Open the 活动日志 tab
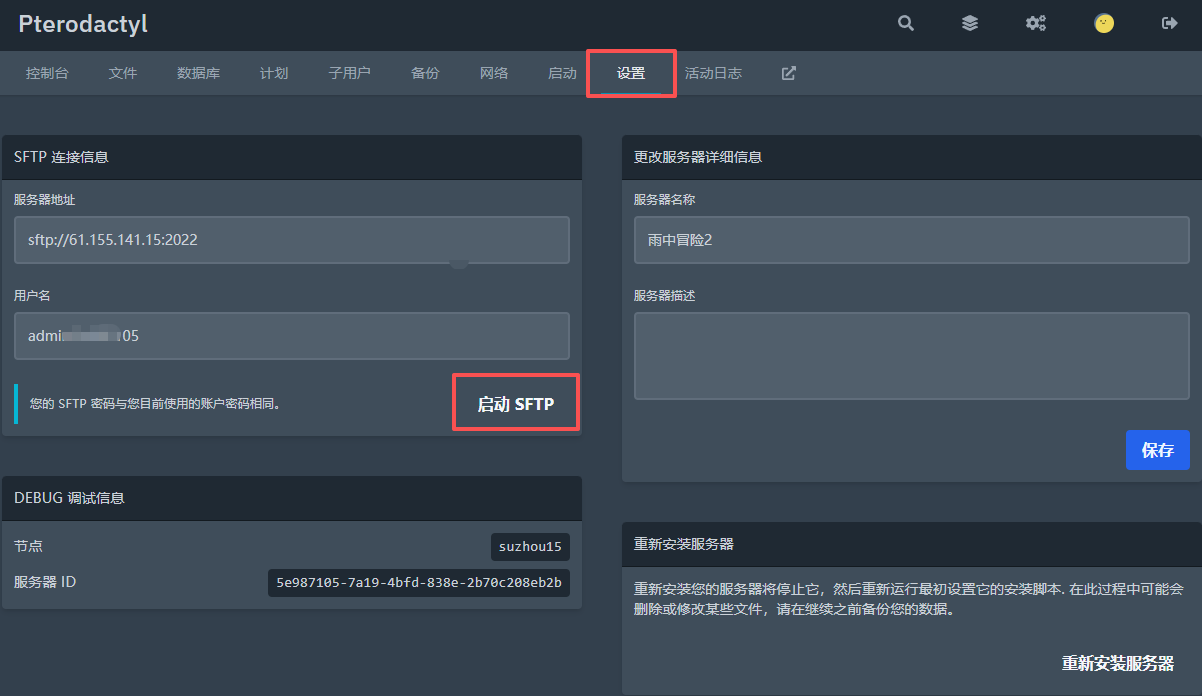1202x696 pixels. [713, 73]
